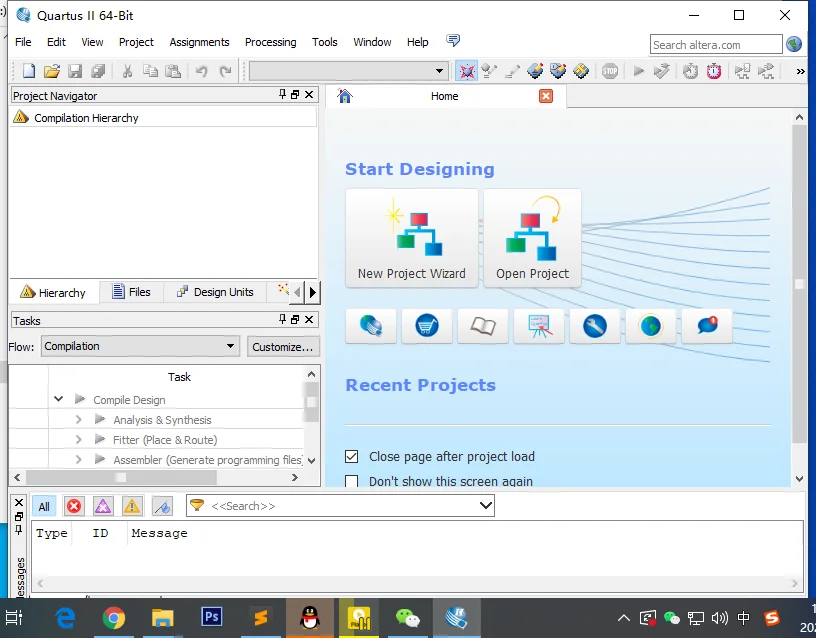The height and width of the screenshot is (638, 816).
Task: Click the feedback speech bubble beside Help menu
Action: pyautogui.click(x=453, y=41)
